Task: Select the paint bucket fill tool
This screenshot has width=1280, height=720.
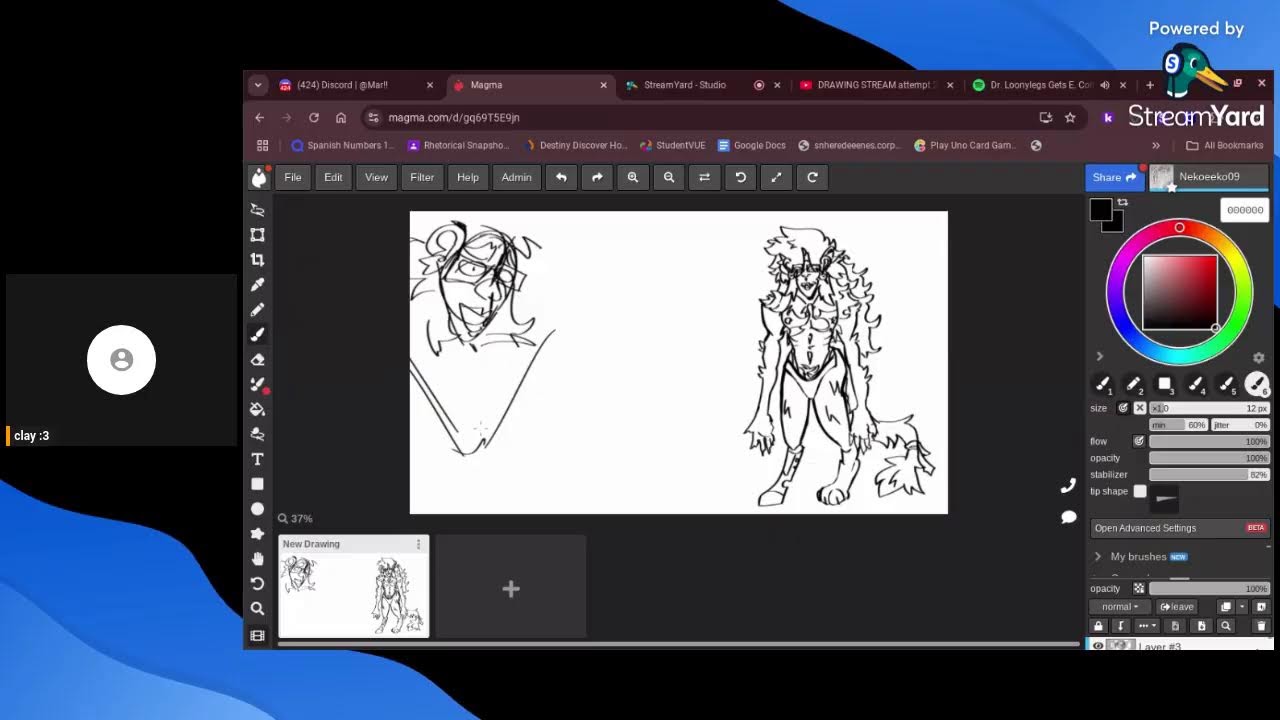Action: 257,409
